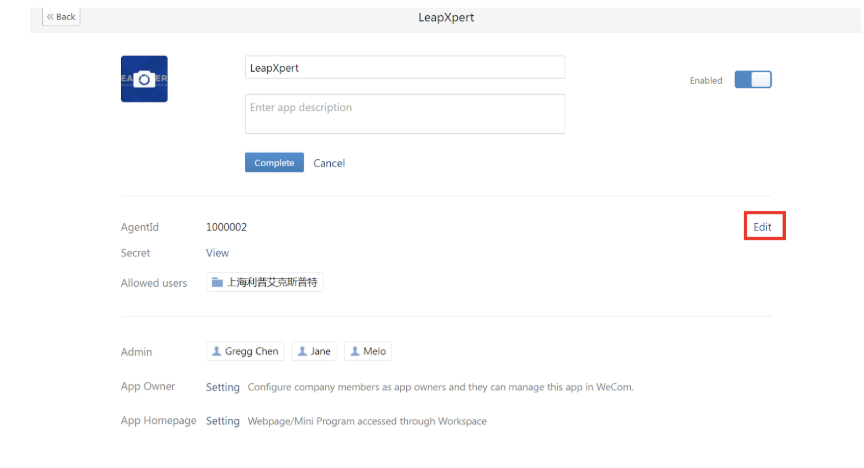Click the person icon beside Gregg Chen

217,351
